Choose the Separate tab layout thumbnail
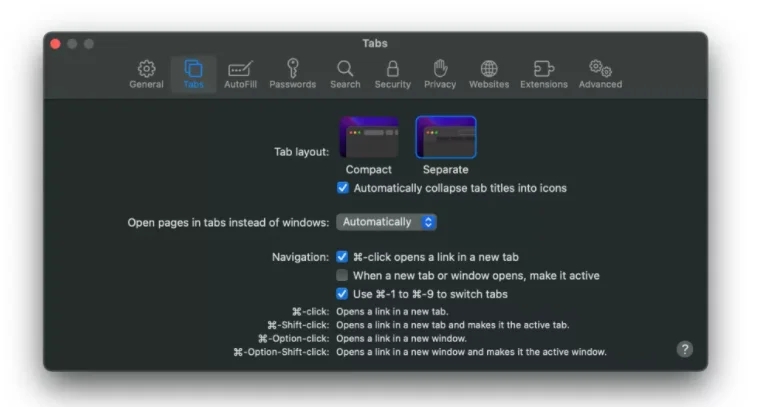Viewport: 762px width, 407px height. 446,138
